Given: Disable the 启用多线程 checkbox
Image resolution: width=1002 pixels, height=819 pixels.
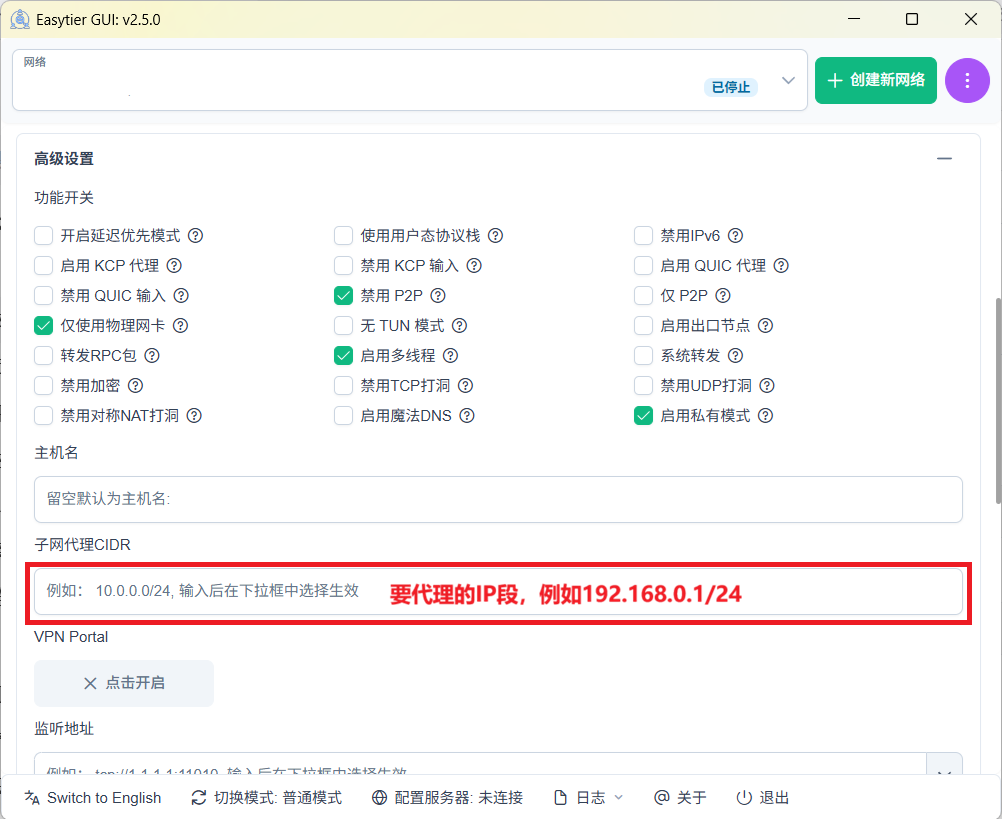Looking at the screenshot, I should [x=343, y=356].
